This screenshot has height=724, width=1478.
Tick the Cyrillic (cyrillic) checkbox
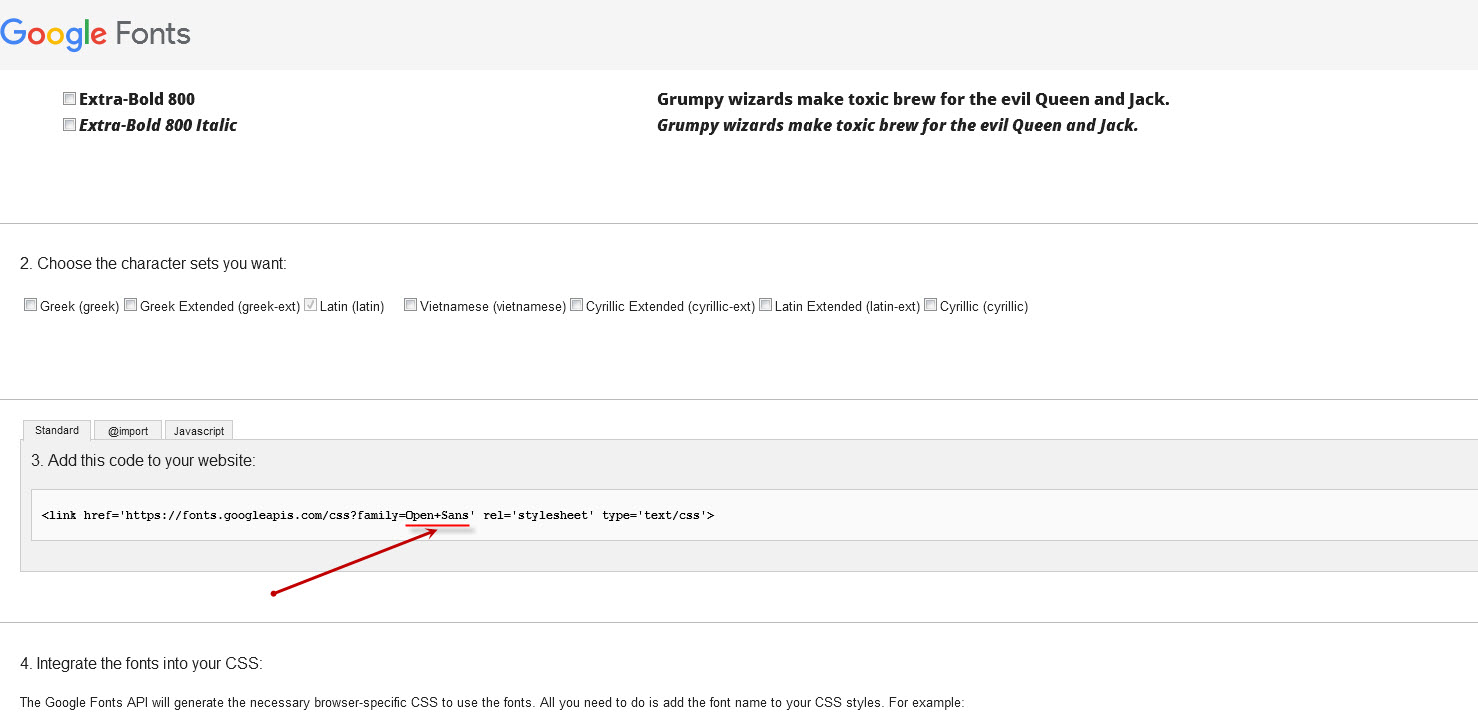931,306
